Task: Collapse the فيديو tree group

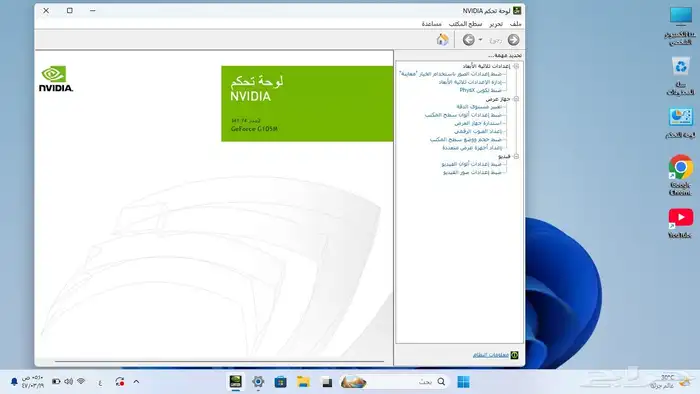Action: [516, 157]
